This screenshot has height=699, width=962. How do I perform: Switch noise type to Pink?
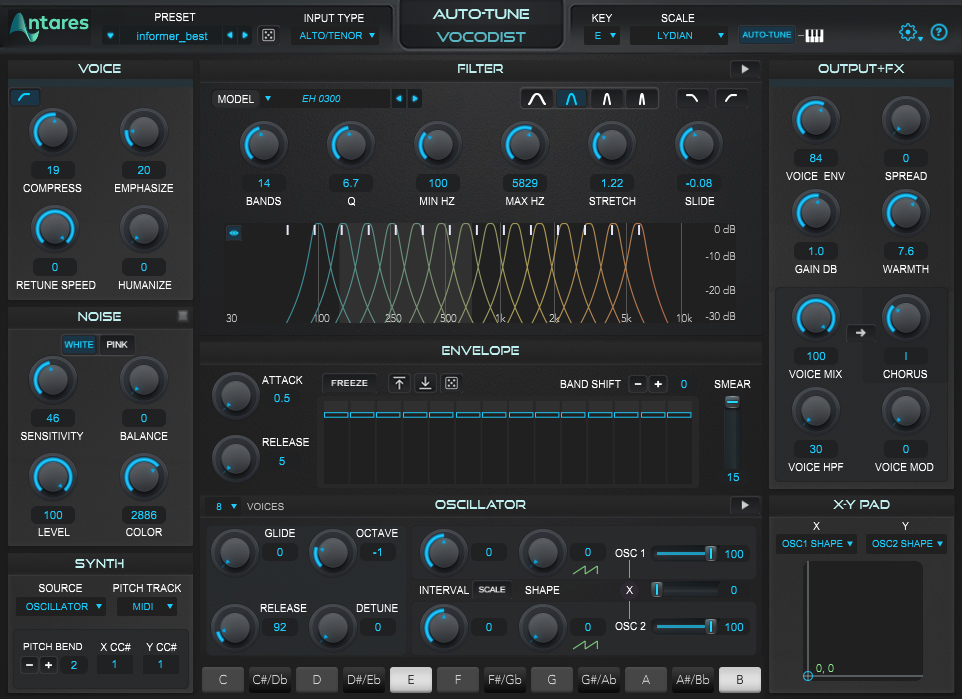click(x=118, y=344)
